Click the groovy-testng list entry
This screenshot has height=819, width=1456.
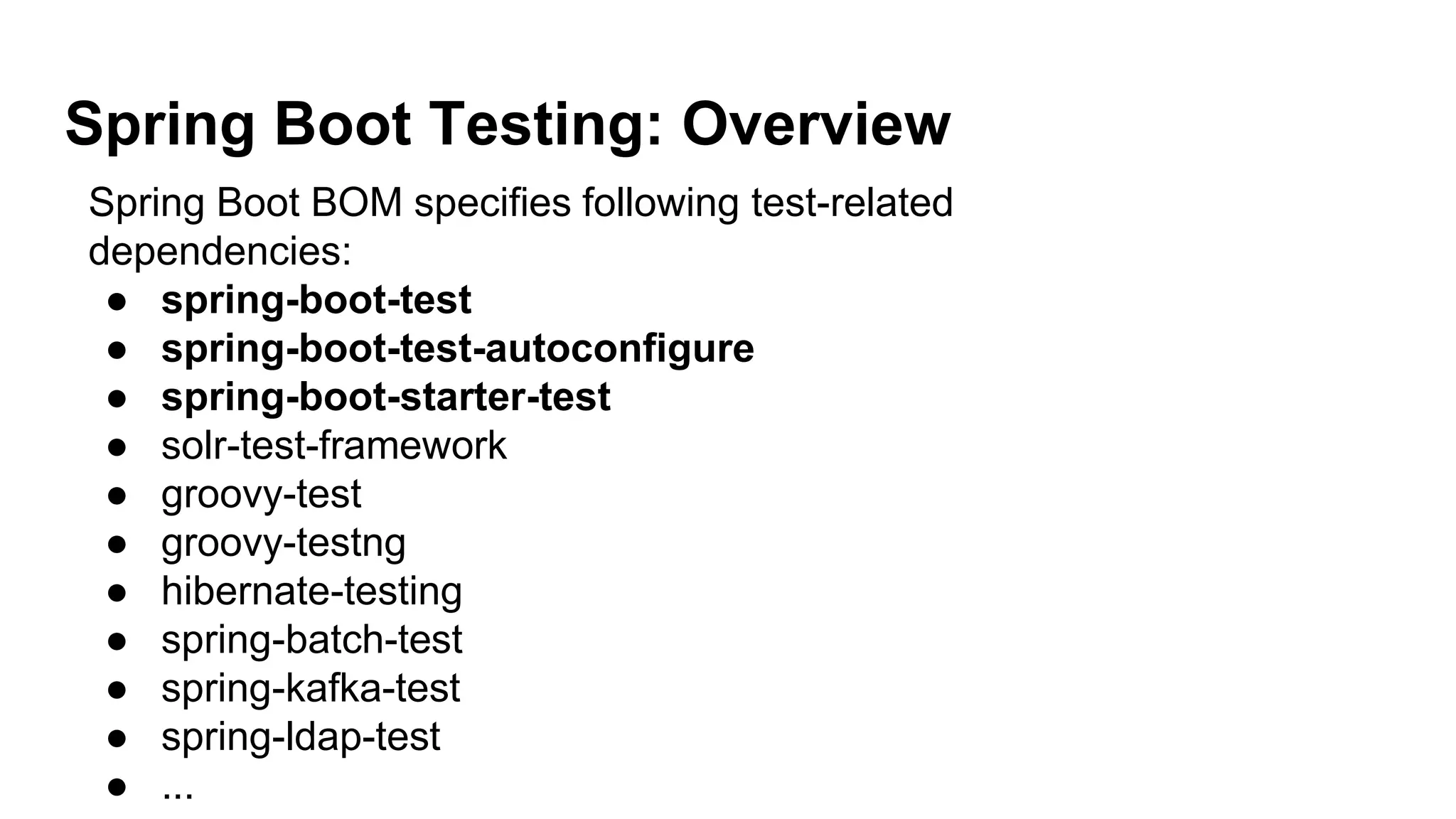[x=284, y=543]
